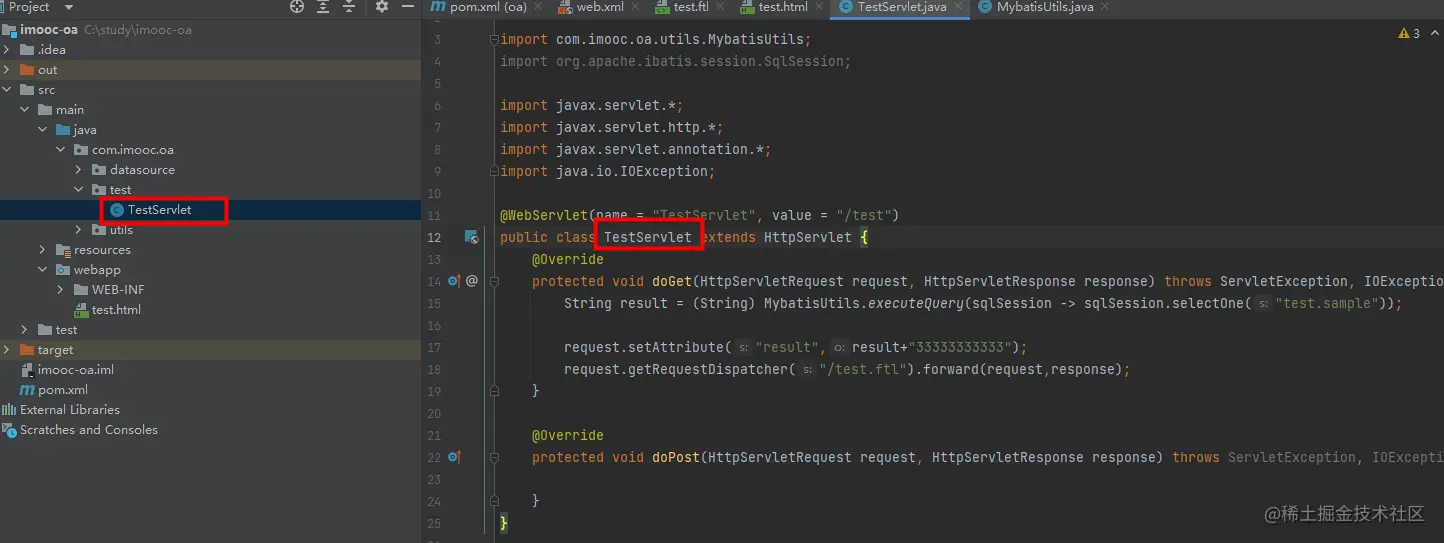Click the doGet method name in code

point(672,281)
